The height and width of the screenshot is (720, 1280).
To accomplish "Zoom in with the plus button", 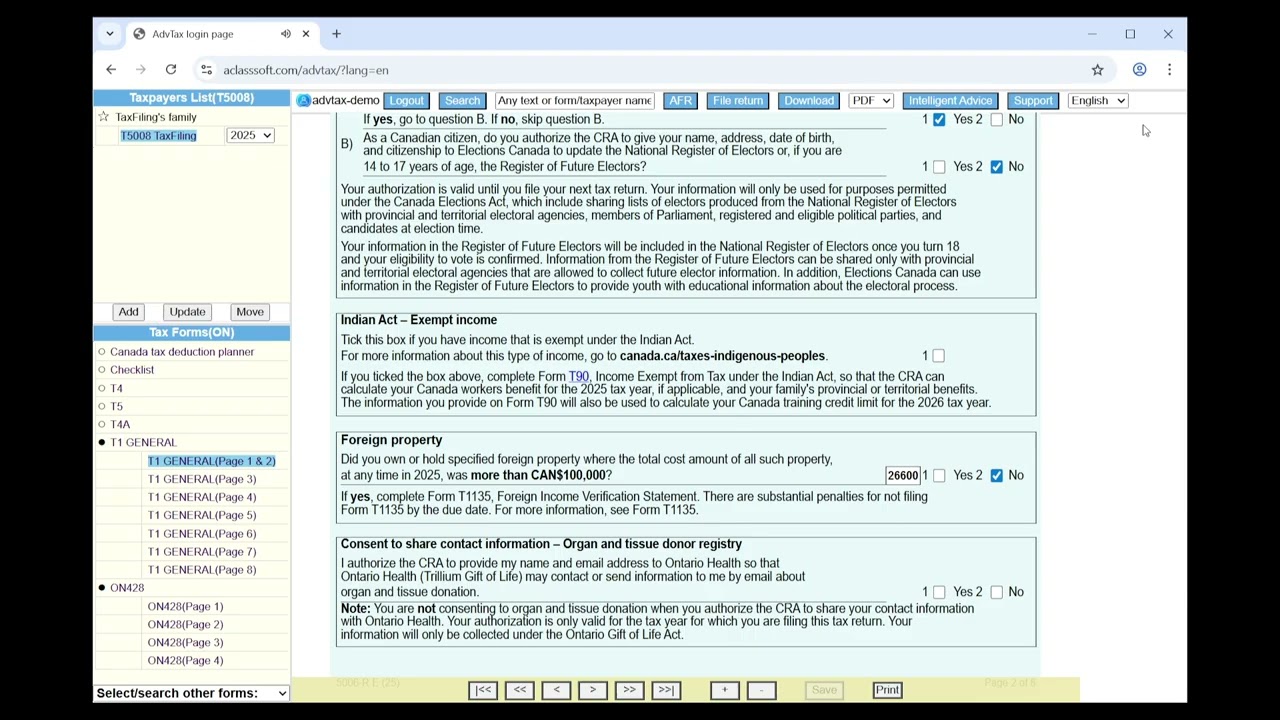I will pyautogui.click(x=725, y=690).
